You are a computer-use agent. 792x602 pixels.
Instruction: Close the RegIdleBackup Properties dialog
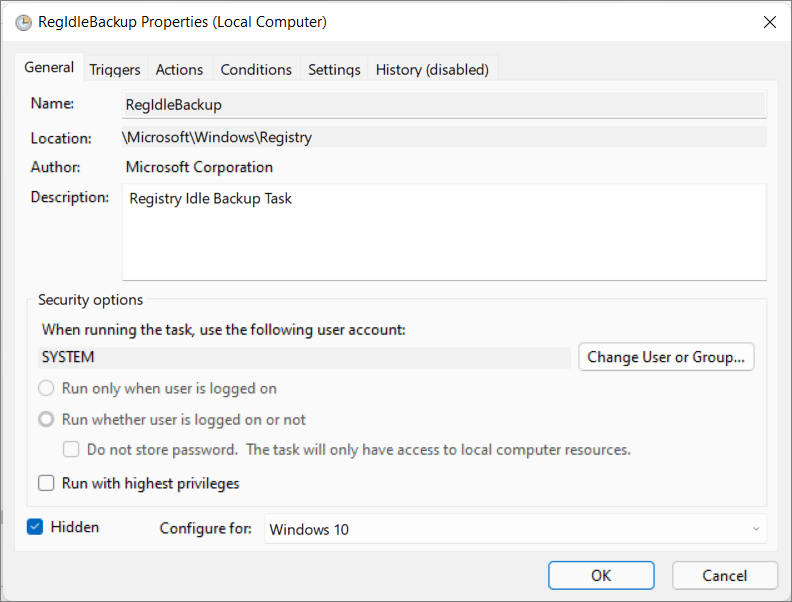(x=769, y=22)
